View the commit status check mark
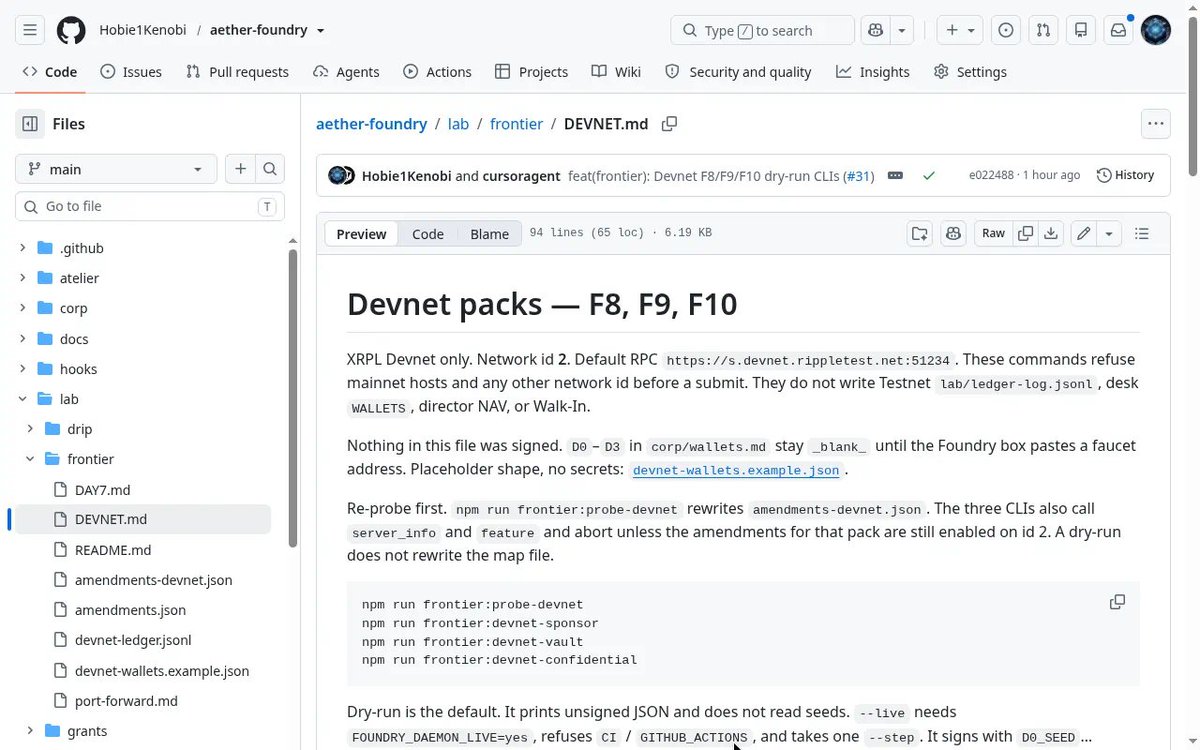 pos(929,175)
